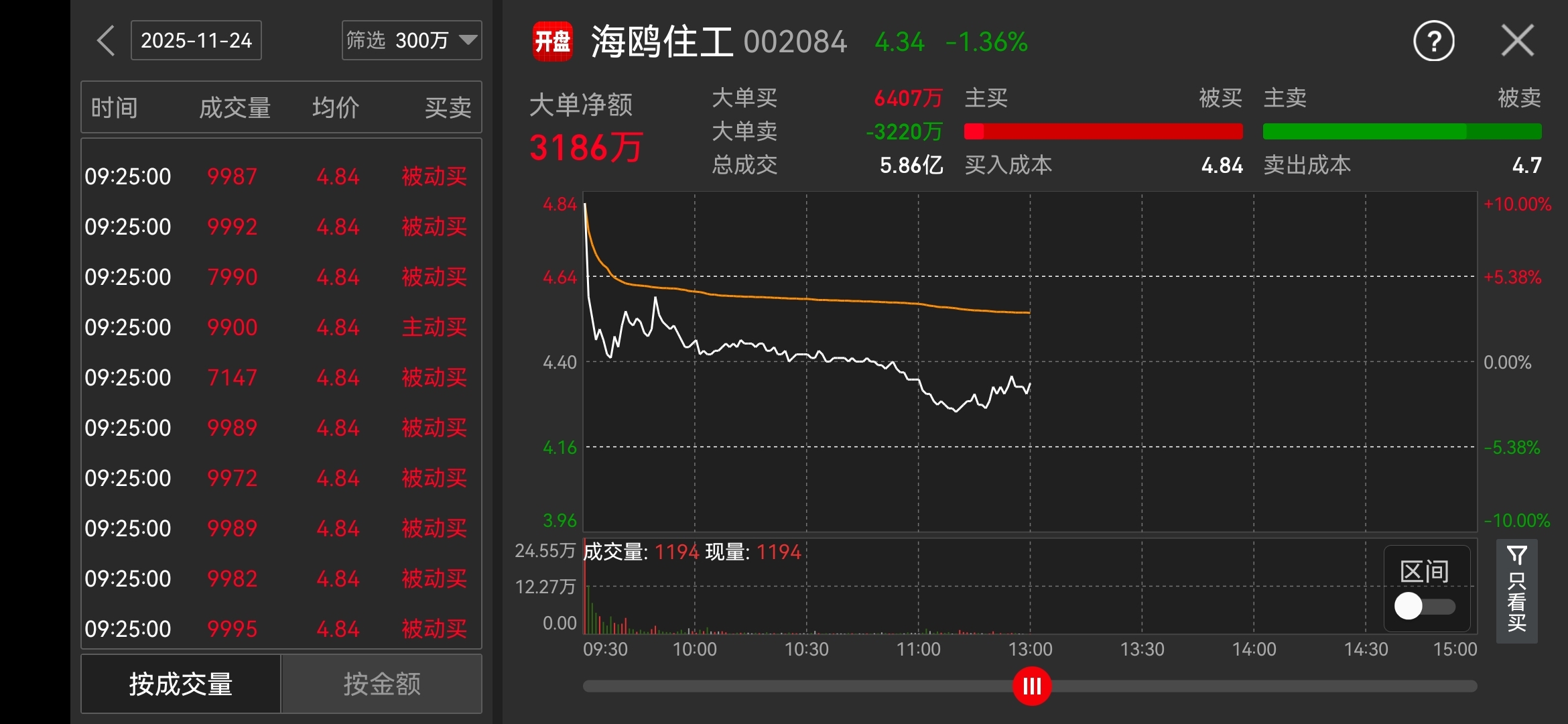The image size is (1568, 724).
Task: Toggle the 区间 interval switch
Action: coord(1425,606)
